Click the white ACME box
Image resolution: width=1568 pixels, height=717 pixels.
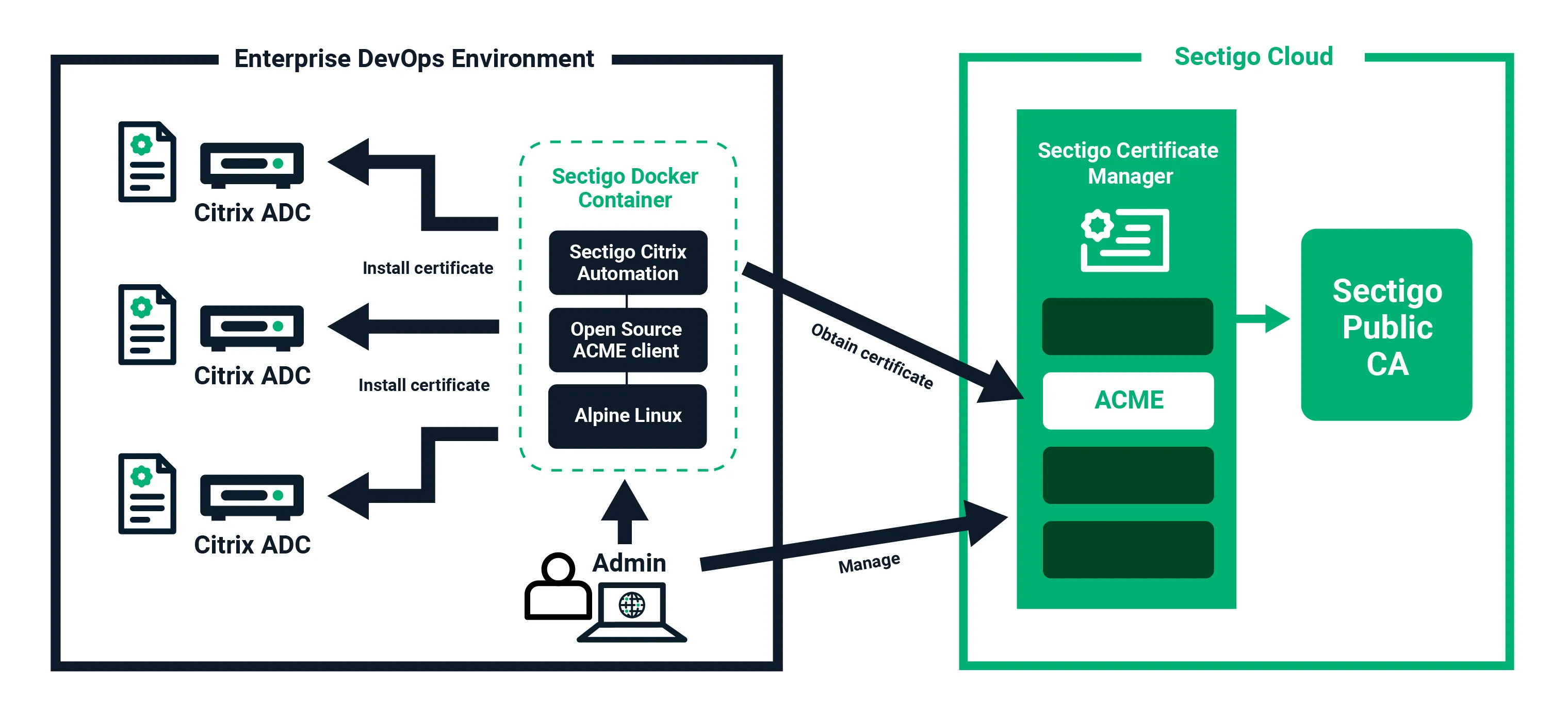1128,400
